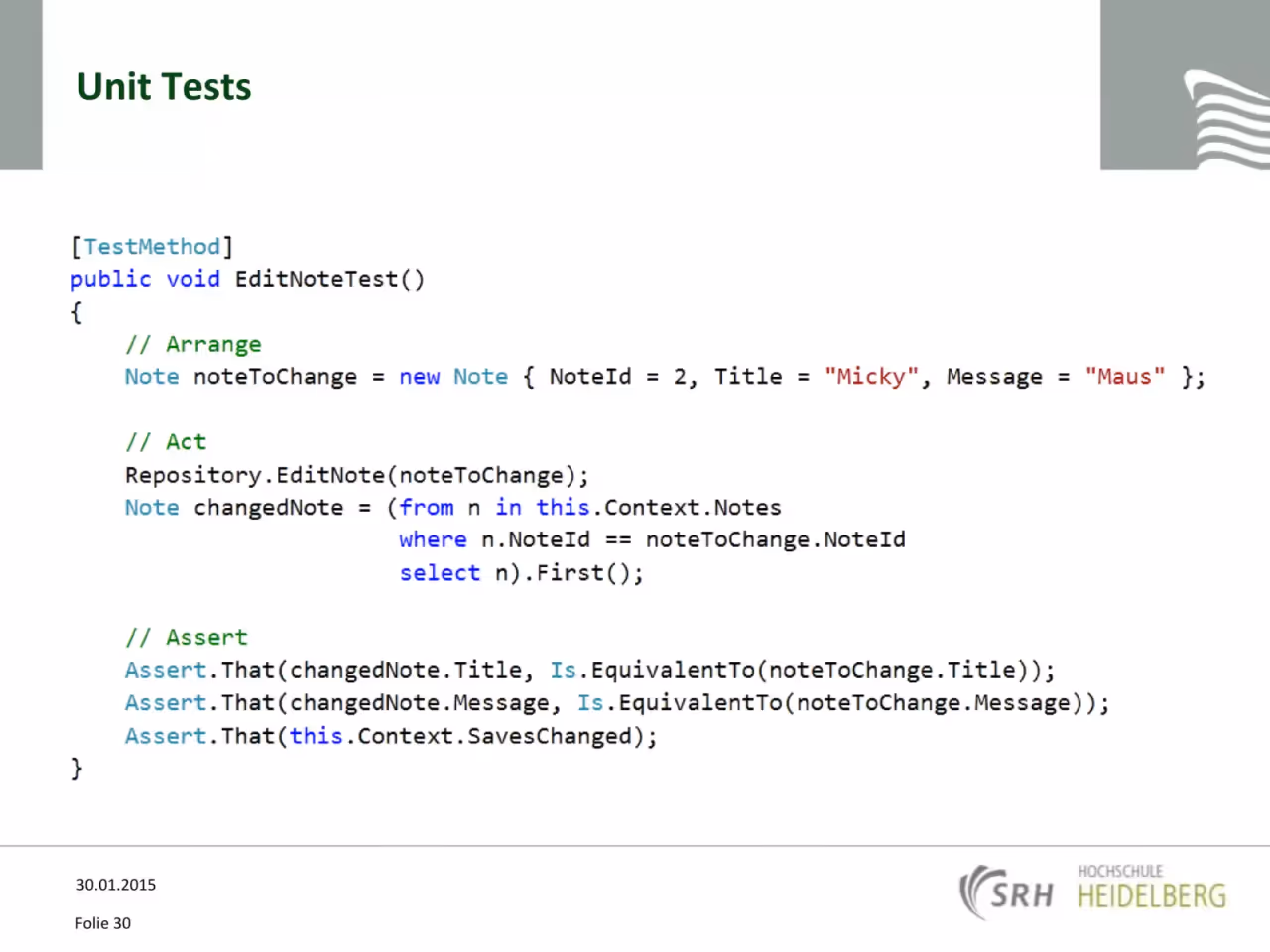1270x952 pixels.
Task: Click the Folie 30 slide number
Action: coord(103,923)
